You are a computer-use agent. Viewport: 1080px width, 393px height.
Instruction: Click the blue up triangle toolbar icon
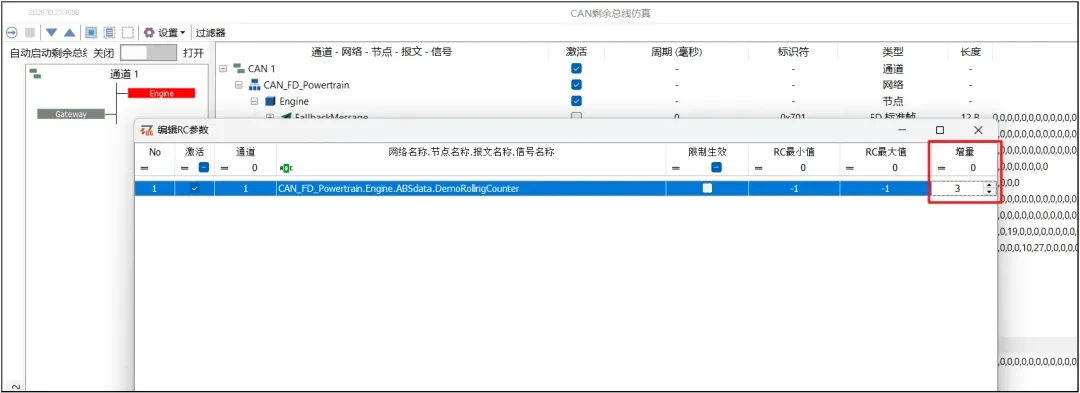point(70,32)
